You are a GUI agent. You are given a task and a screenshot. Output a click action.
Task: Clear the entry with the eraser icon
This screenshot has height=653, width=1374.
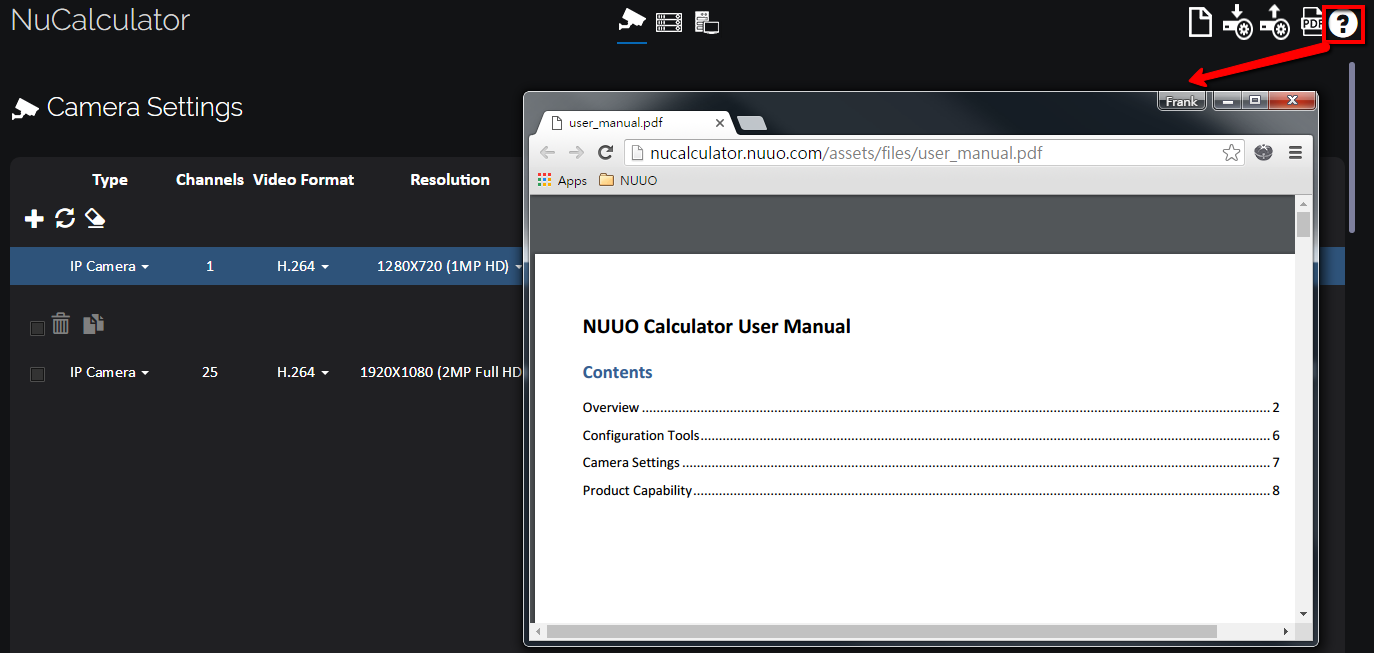(95, 218)
